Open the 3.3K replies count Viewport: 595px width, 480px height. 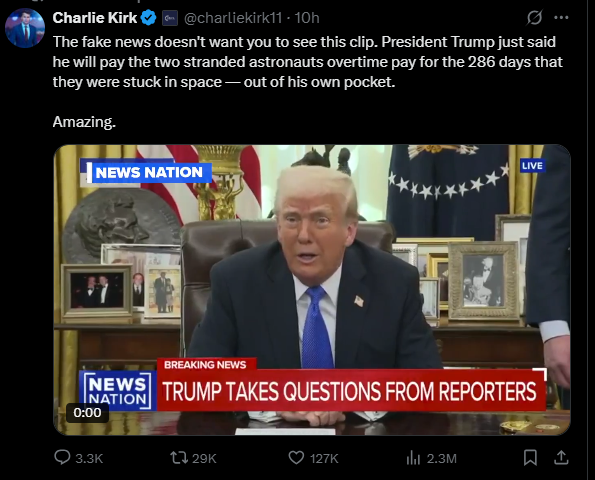(89, 458)
